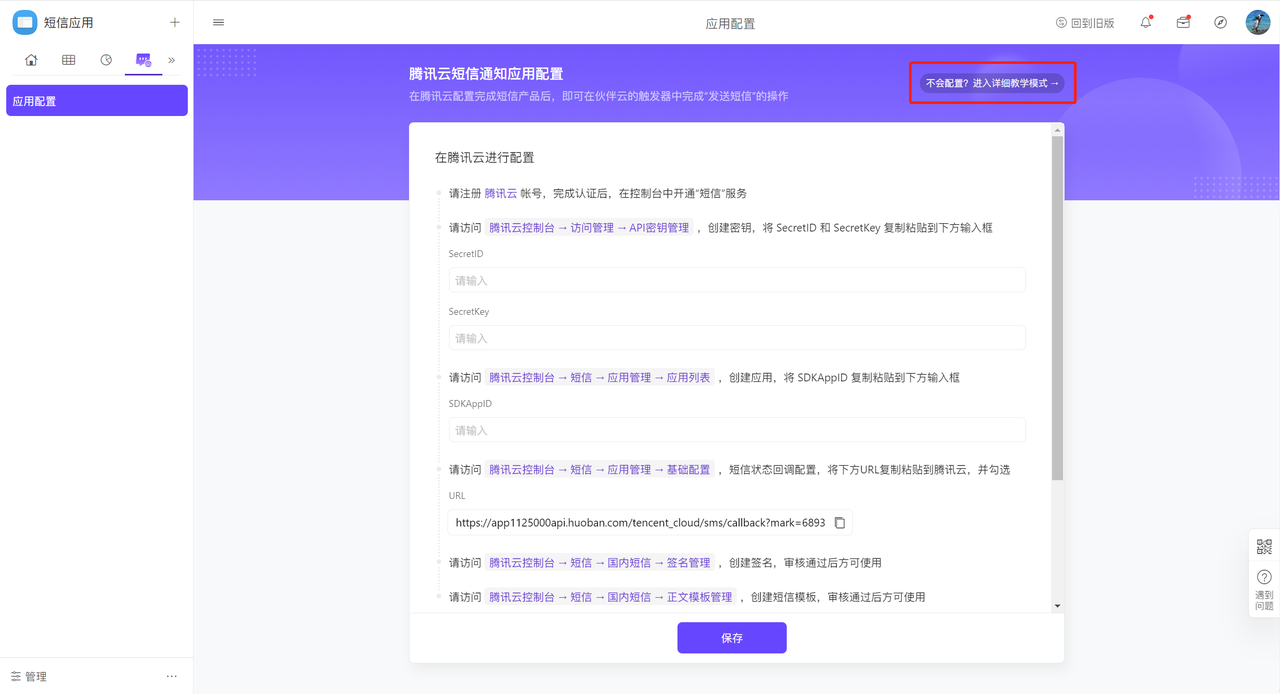1280x694 pixels.
Task: Open the 正文模板管理 console link
Action: click(611, 597)
